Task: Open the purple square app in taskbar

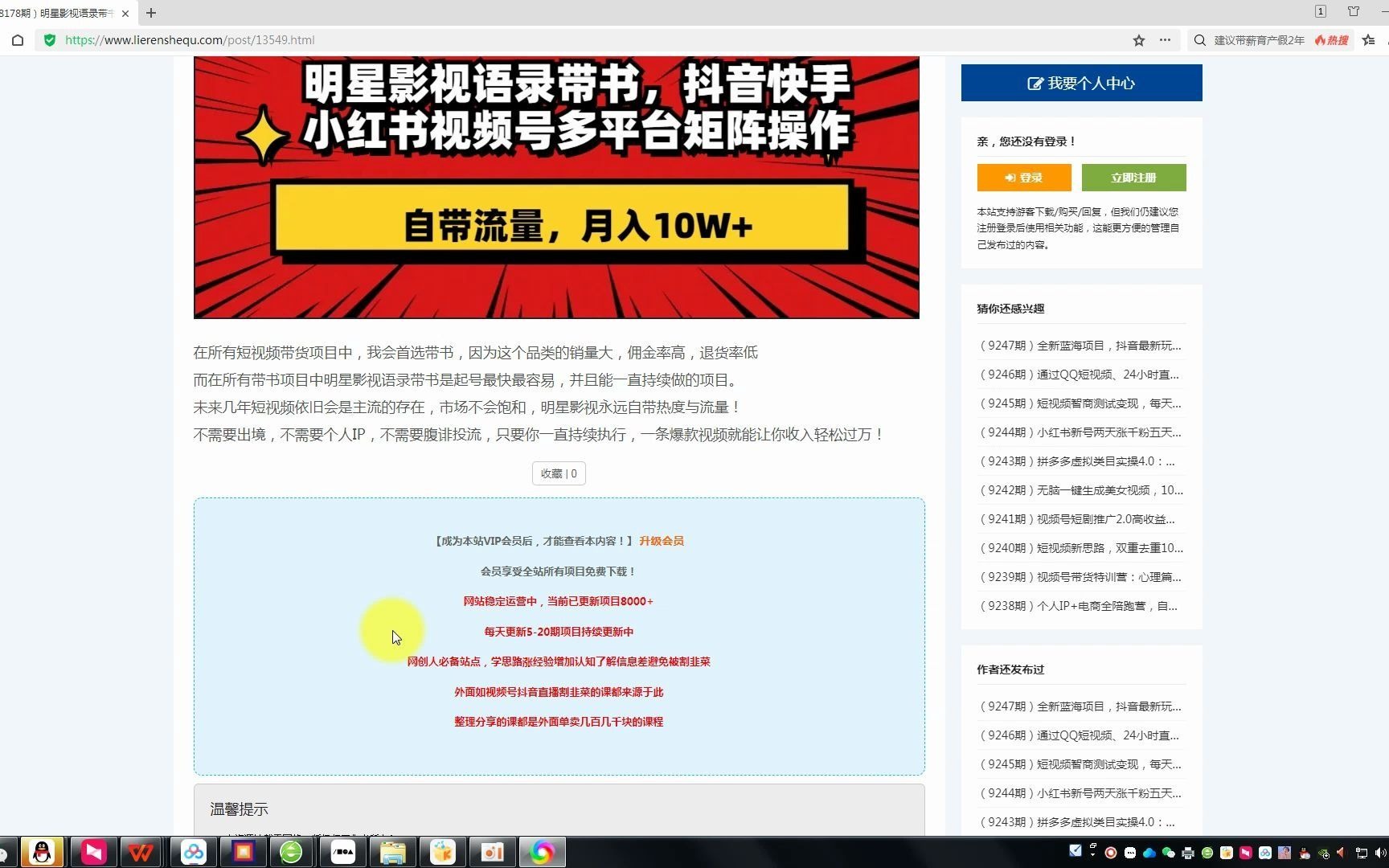Action: (244, 852)
